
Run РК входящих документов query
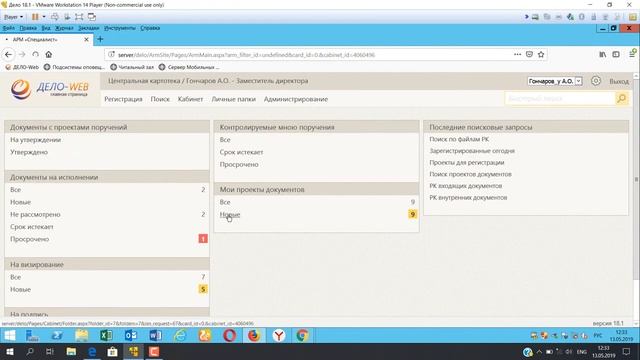pos(466,186)
